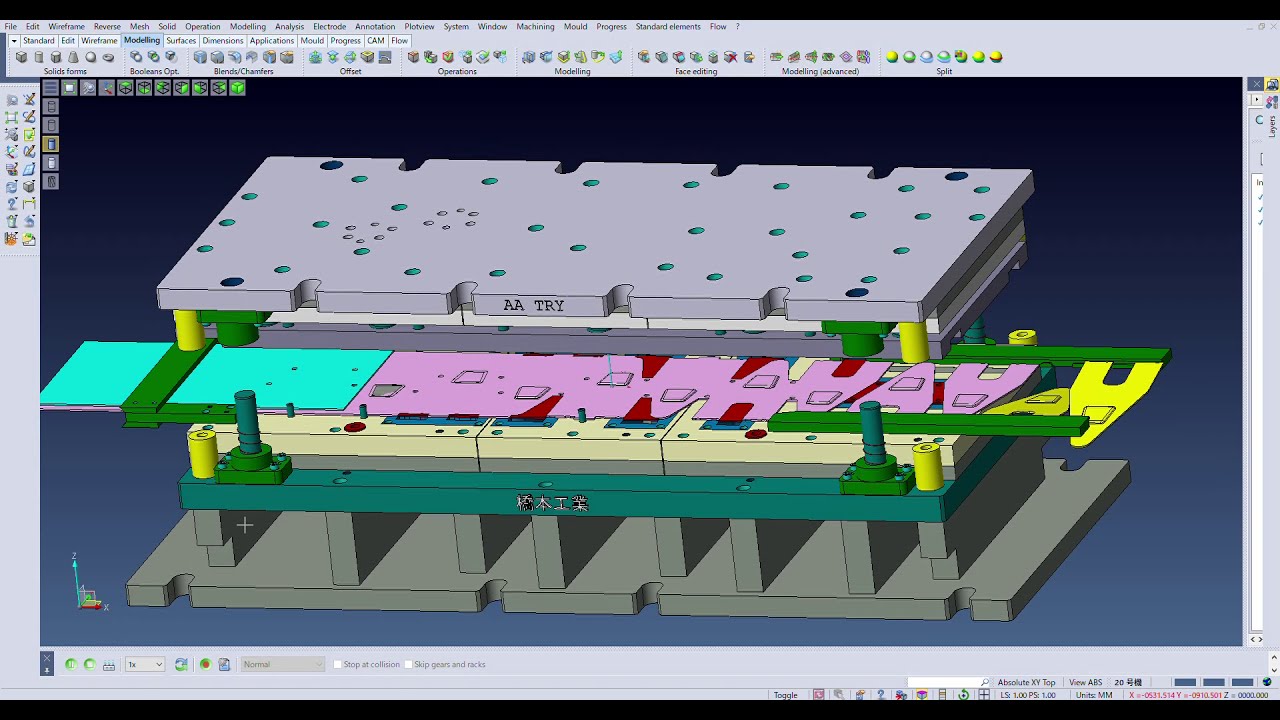
Task: Click the first Booleans Opt. icon
Action: click(x=136, y=57)
